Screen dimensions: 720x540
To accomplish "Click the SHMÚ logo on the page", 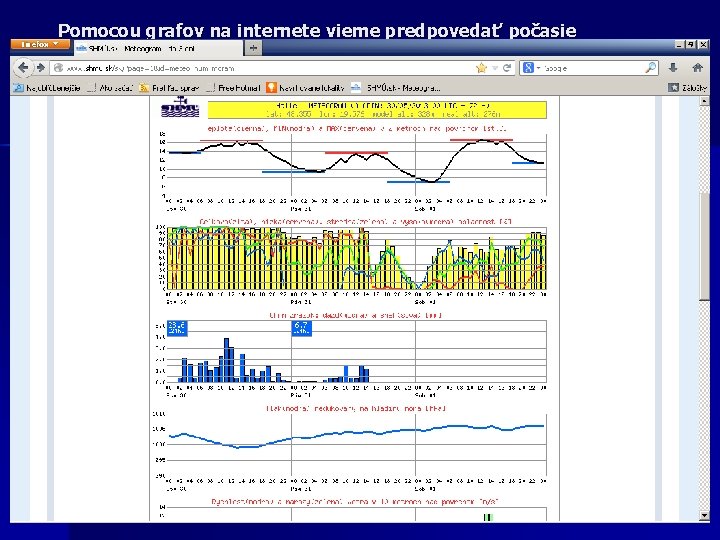I will (x=180, y=107).
